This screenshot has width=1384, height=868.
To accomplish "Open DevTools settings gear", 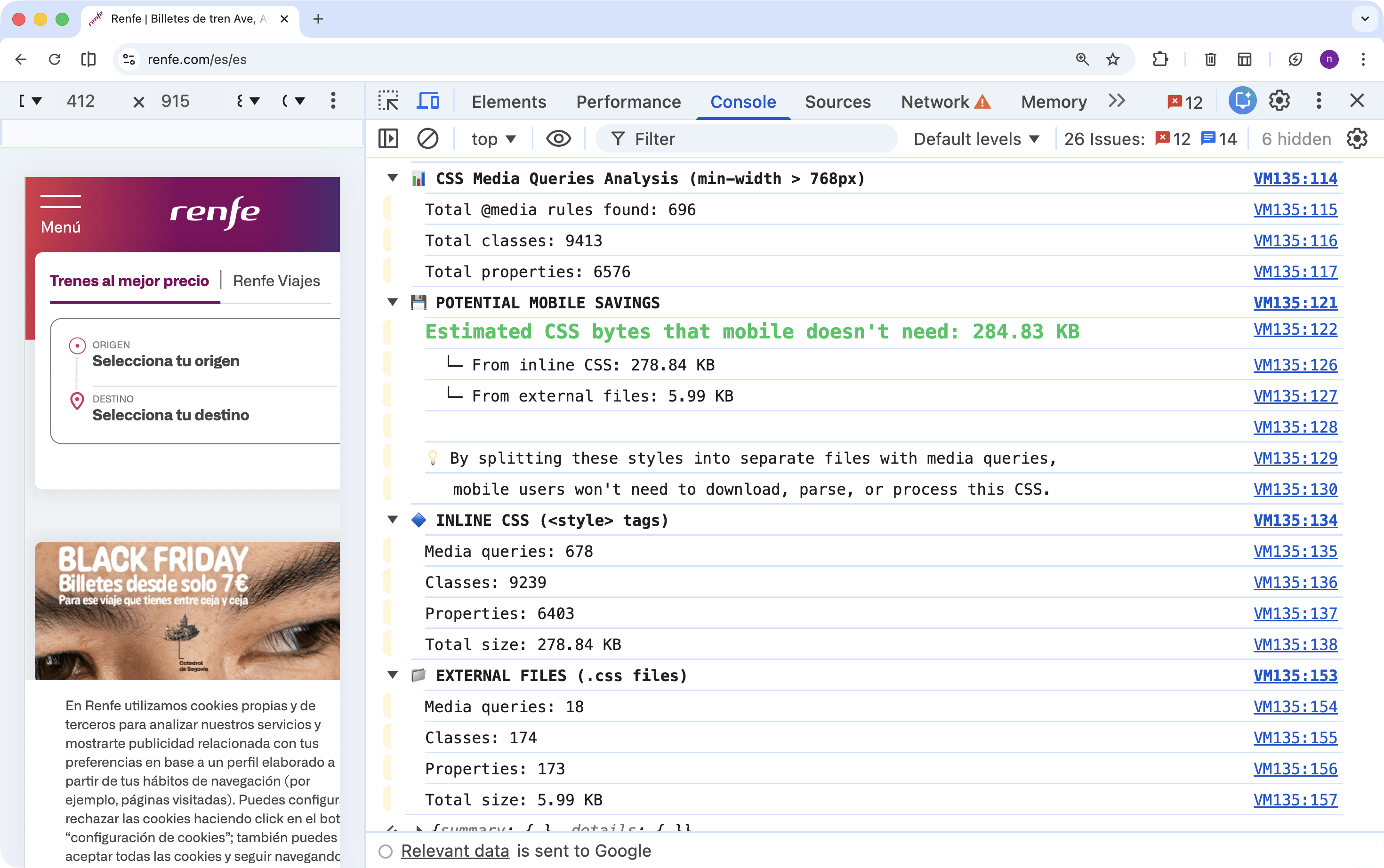I will tap(1280, 101).
